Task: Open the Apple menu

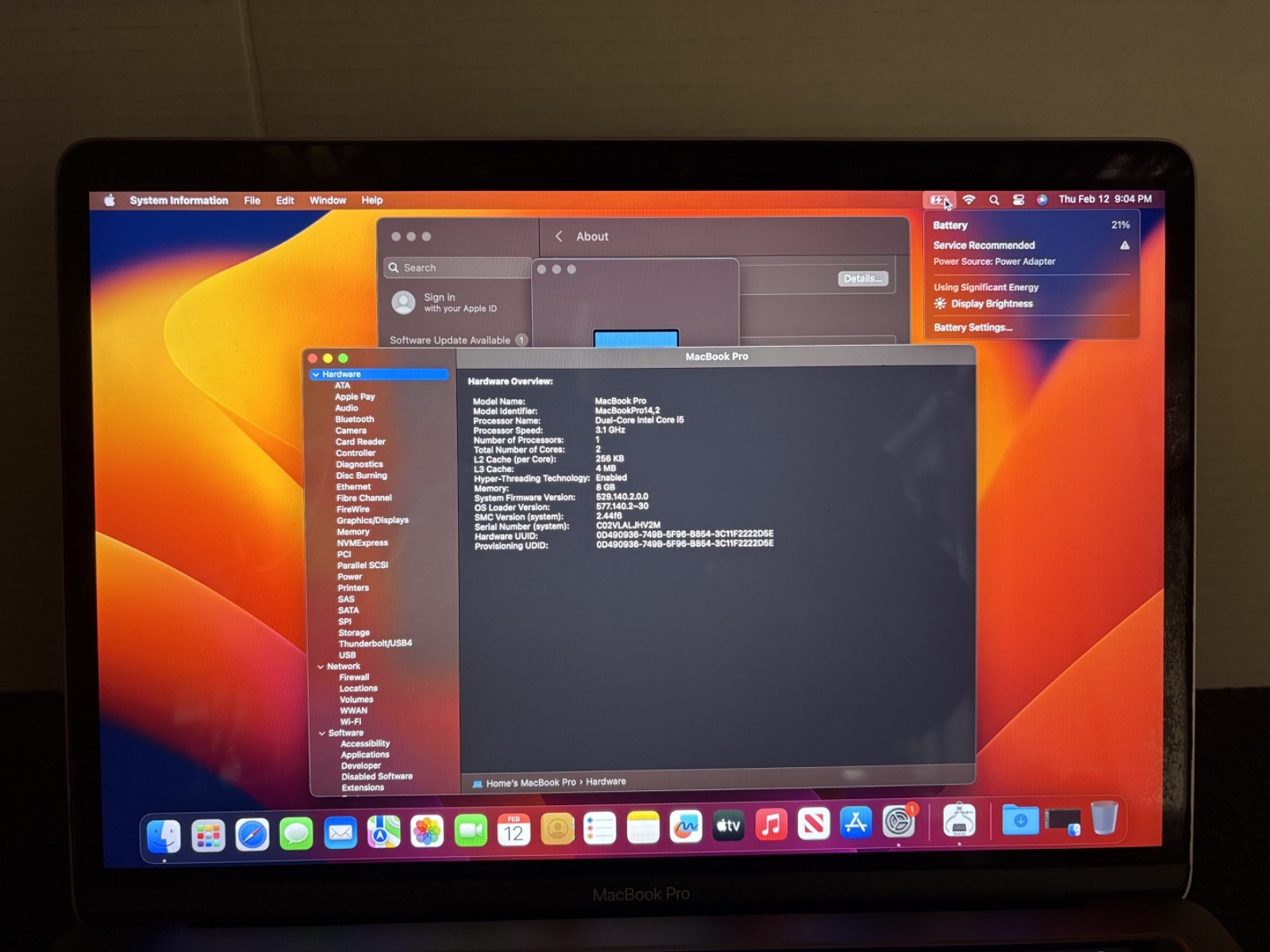Action: tap(110, 201)
